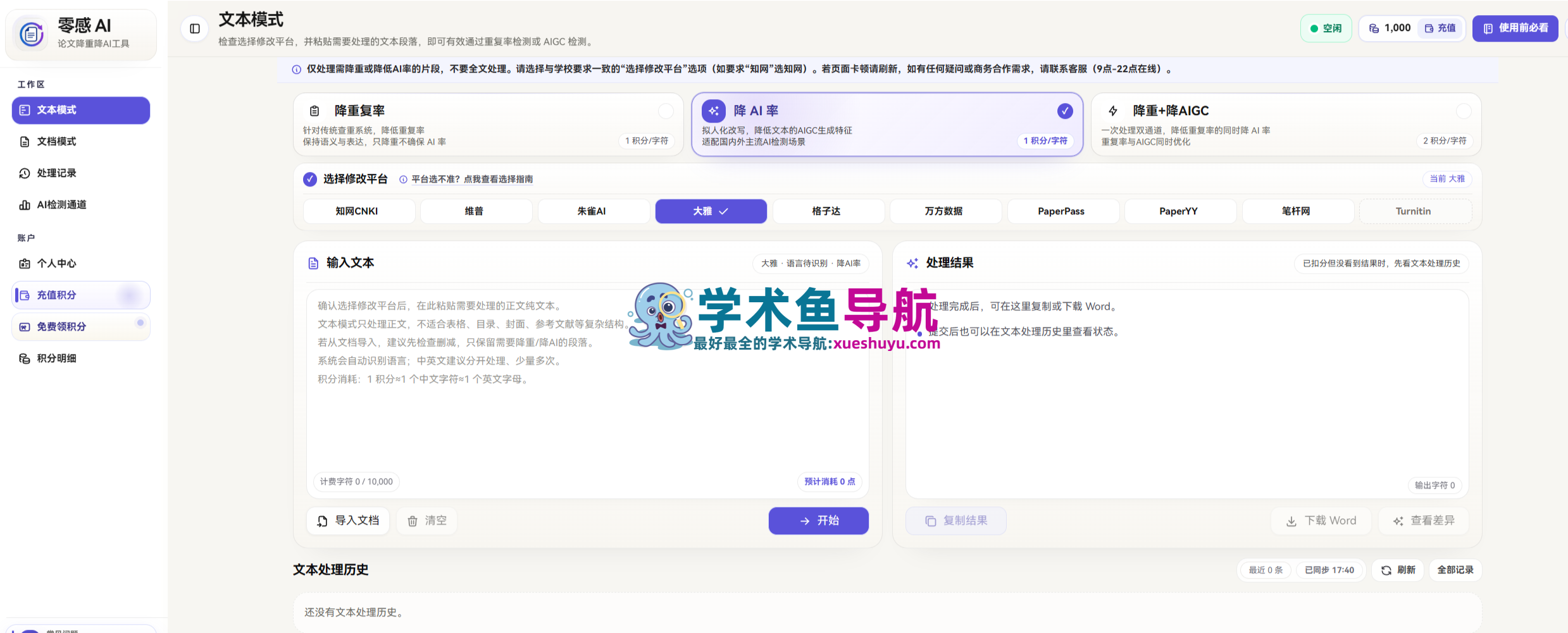Choose the 朱雀AI platform

tap(594, 211)
